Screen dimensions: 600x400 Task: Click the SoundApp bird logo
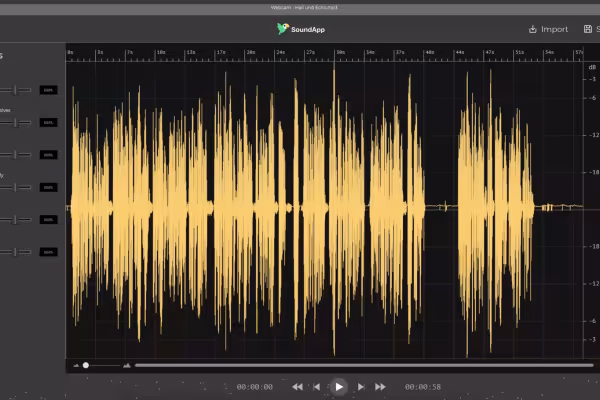click(283, 29)
